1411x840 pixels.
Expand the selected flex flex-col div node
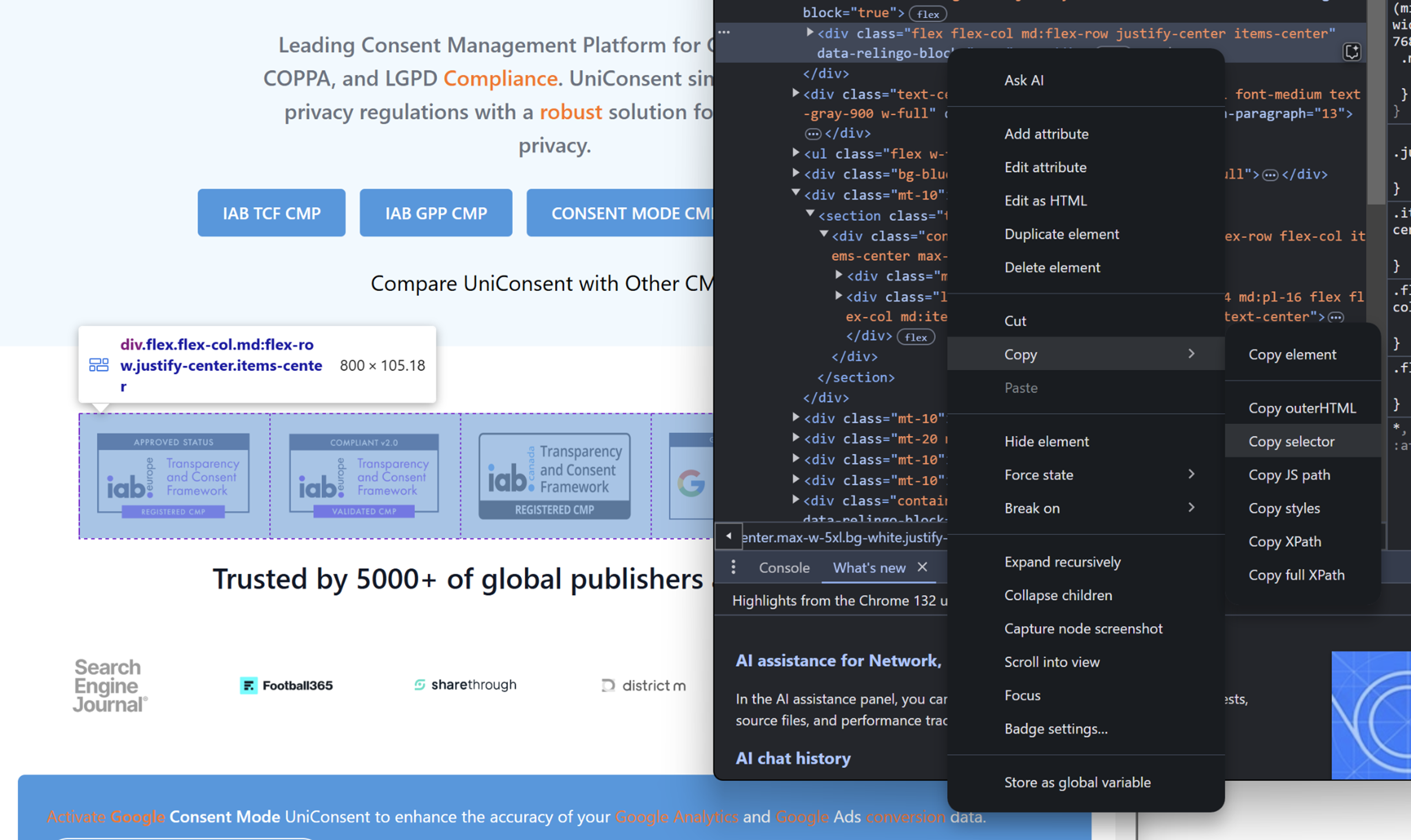pyautogui.click(x=810, y=32)
